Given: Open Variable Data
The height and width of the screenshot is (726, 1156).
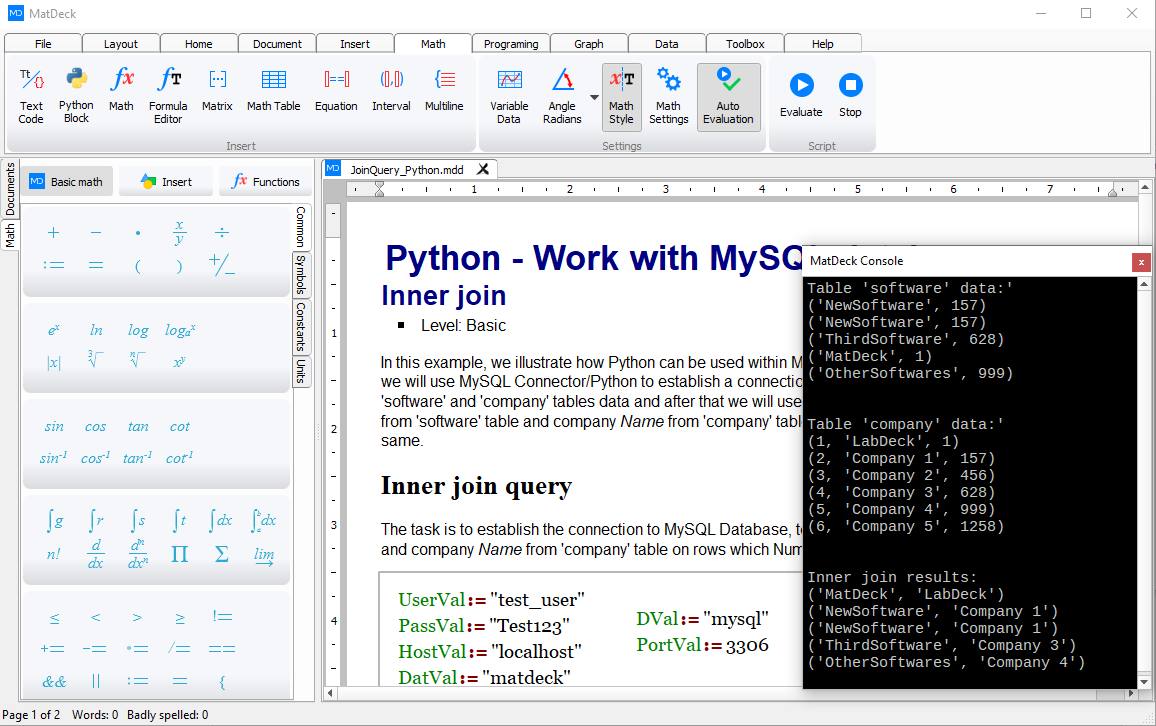Looking at the screenshot, I should 509,97.
